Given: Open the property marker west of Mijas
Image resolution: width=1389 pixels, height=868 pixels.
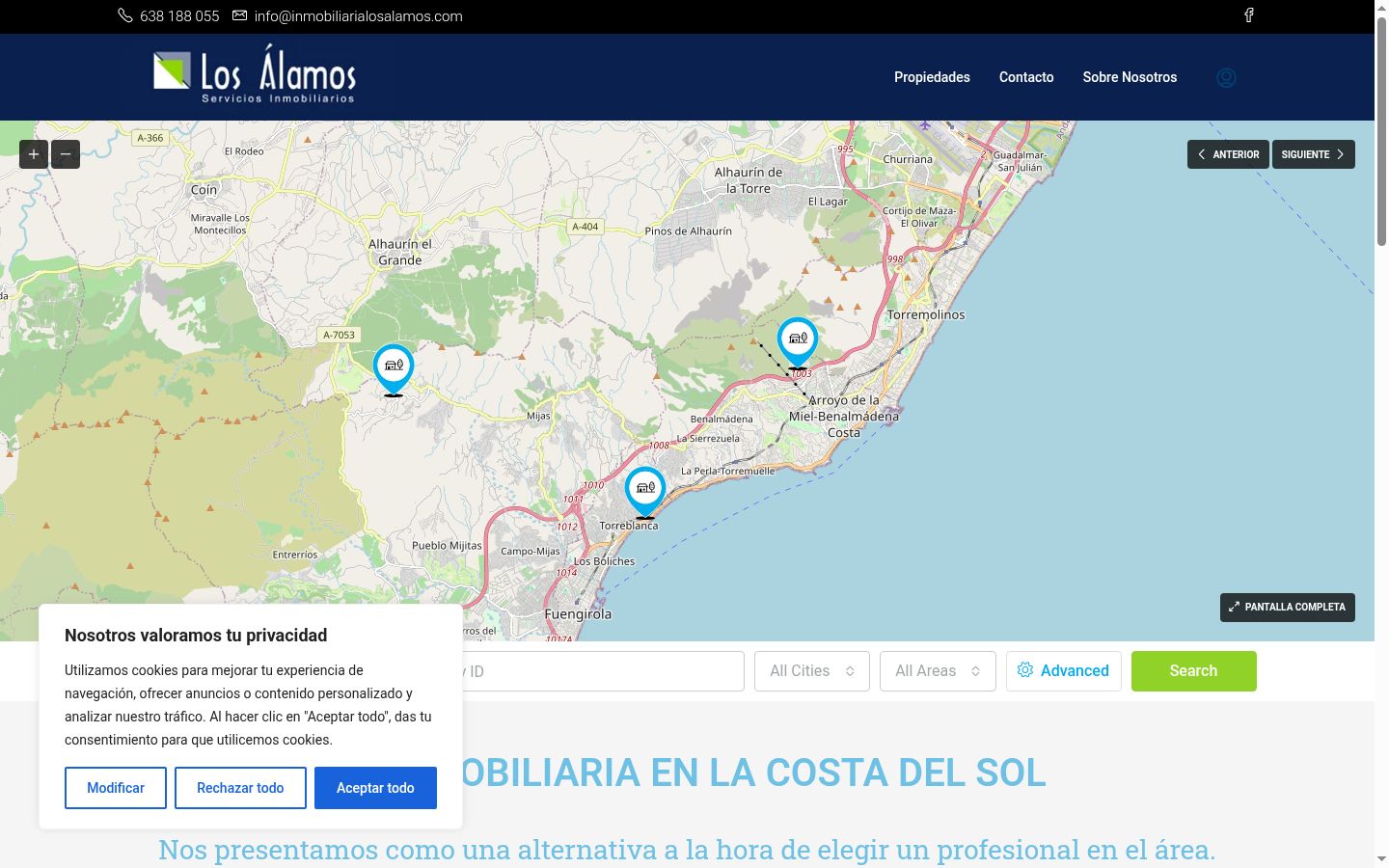Looking at the screenshot, I should coord(394,370).
